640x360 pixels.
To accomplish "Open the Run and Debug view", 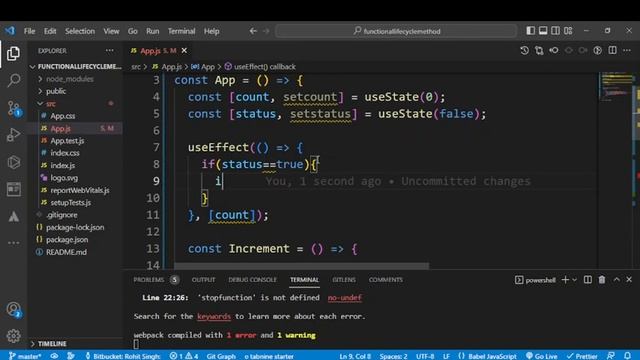I will pyautogui.click(x=13, y=135).
